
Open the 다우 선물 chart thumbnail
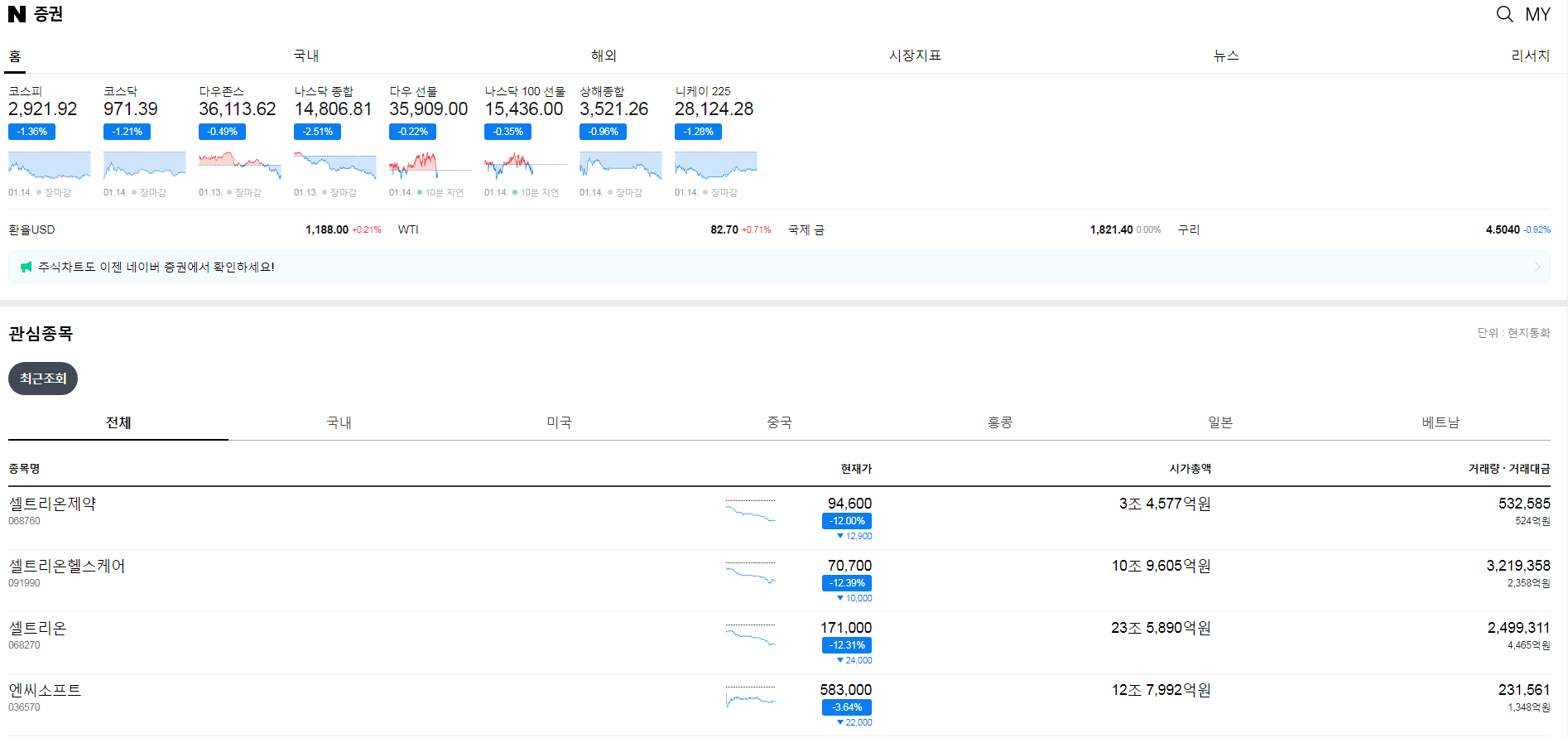coord(430,166)
